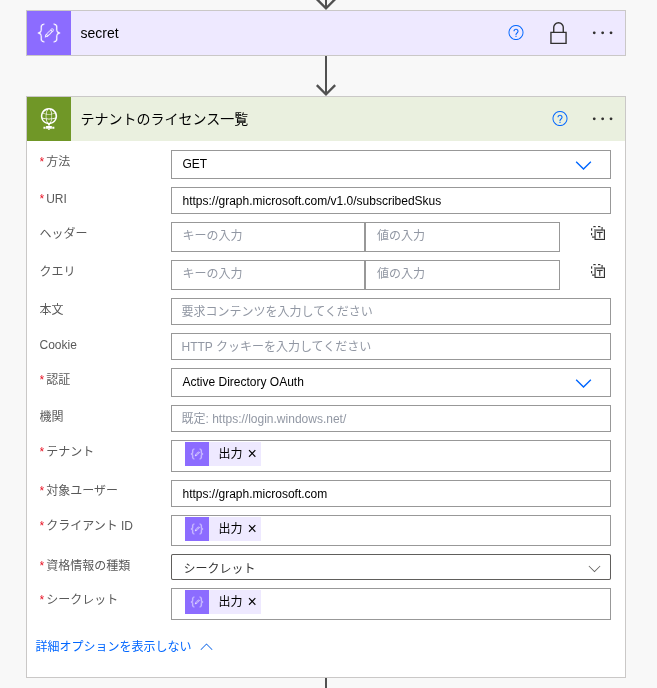Click the Cookie input field
The height and width of the screenshot is (688, 657).
(391, 346)
